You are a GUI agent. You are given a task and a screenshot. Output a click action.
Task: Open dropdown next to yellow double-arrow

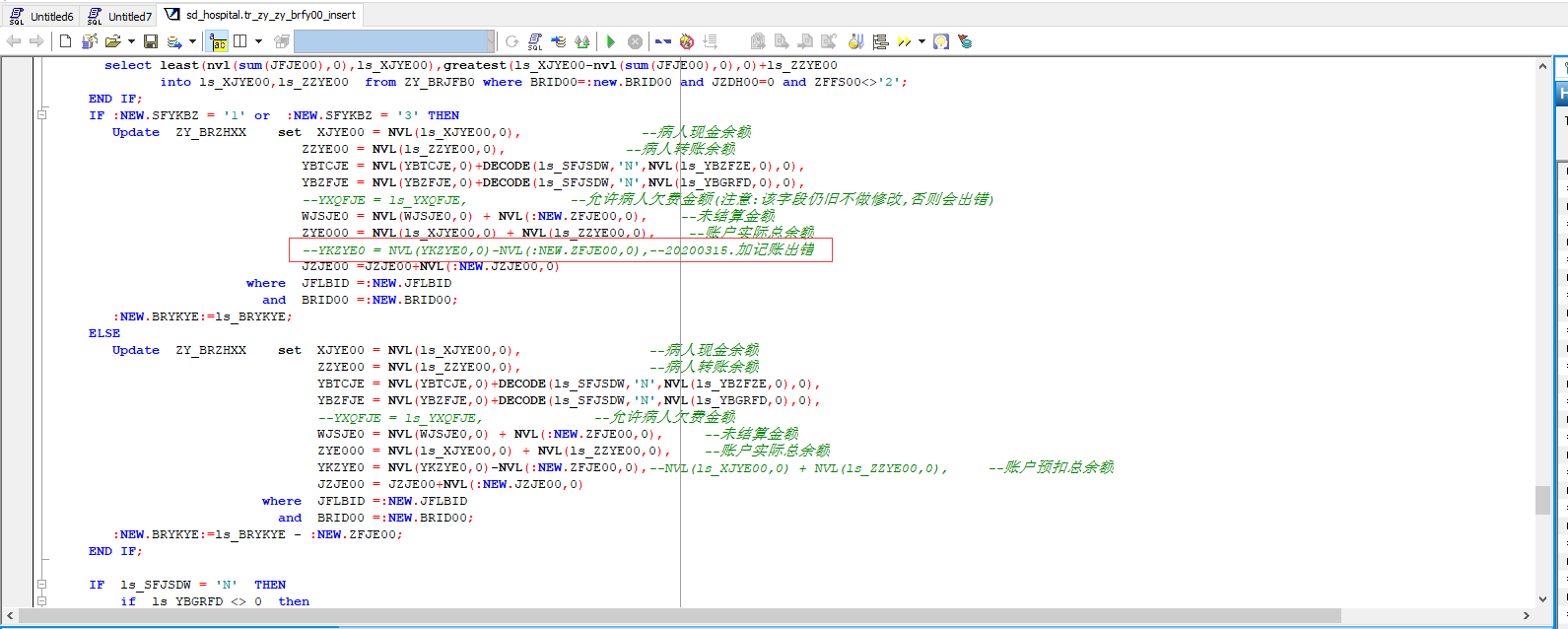[921, 41]
